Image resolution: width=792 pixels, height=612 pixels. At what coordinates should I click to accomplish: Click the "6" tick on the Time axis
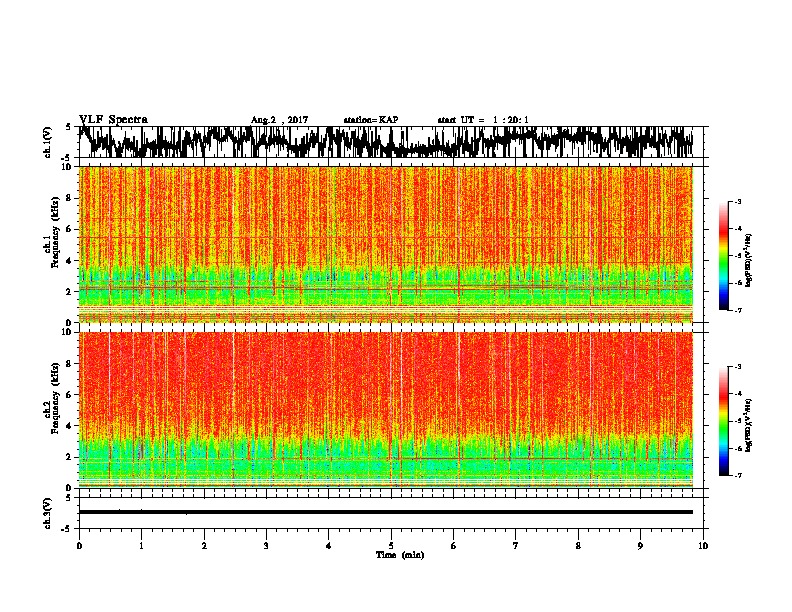[x=454, y=546]
